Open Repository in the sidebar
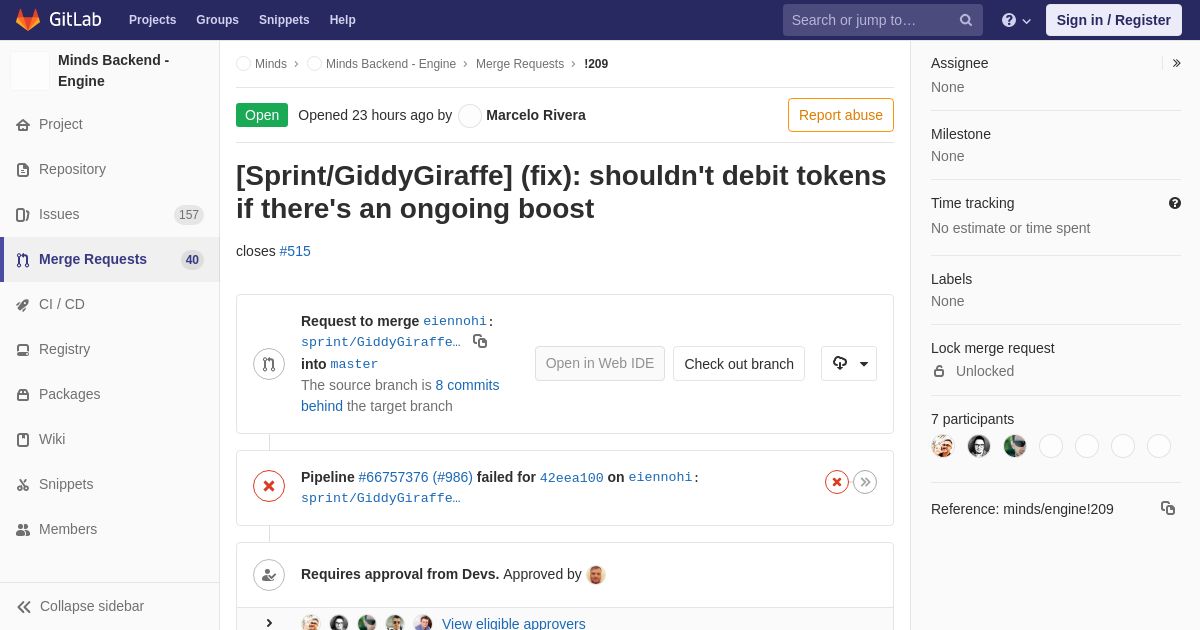Viewport: 1200px width, 630px height. 110,169
